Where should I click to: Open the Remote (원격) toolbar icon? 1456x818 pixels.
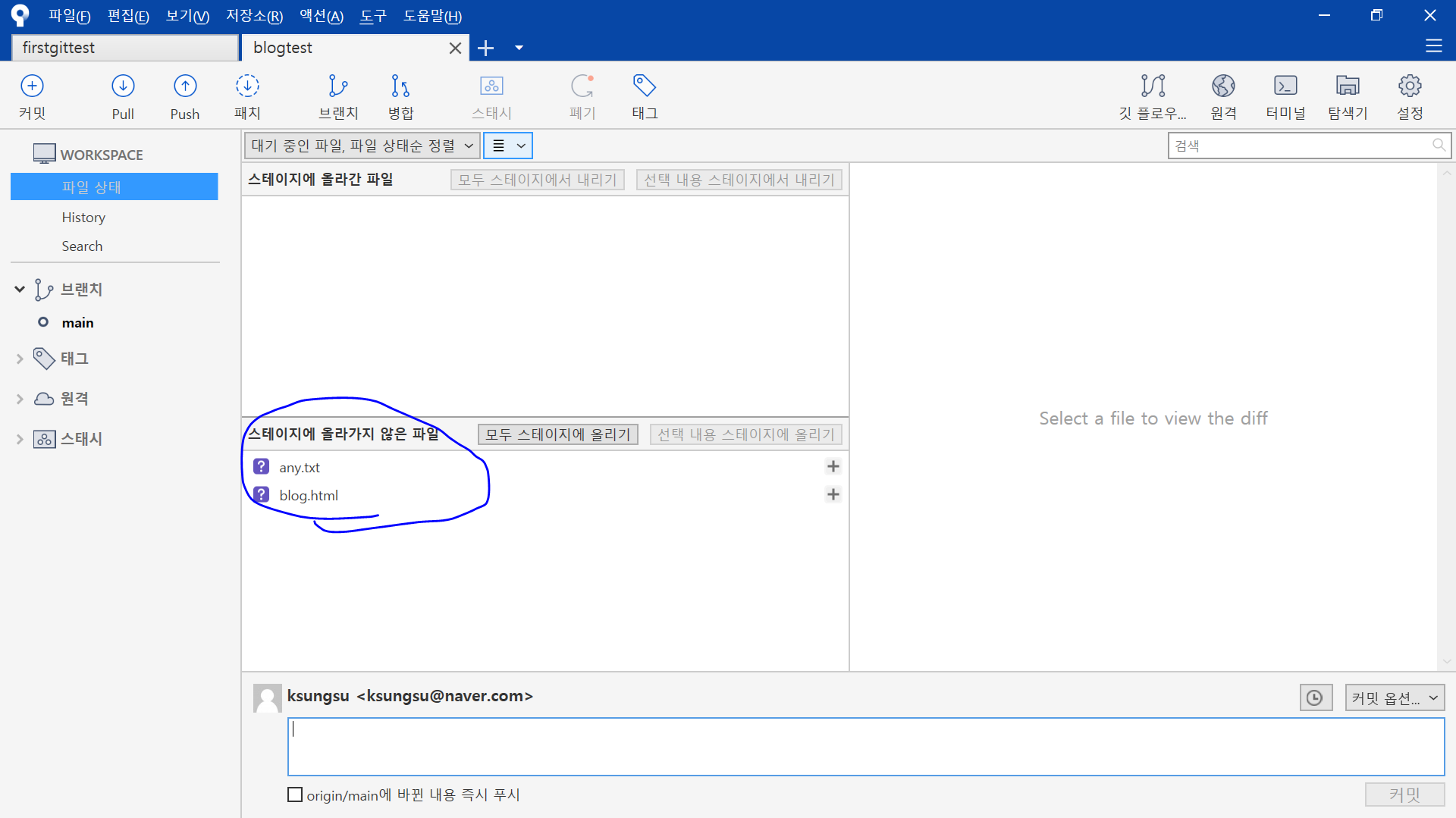[1223, 96]
